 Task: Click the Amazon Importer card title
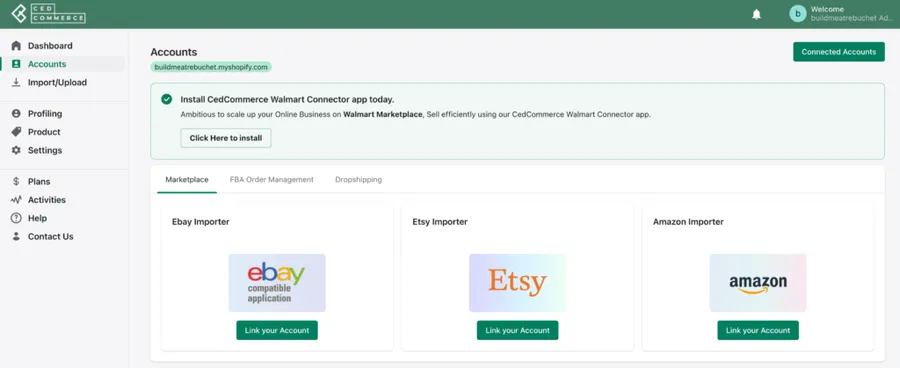[x=688, y=222]
